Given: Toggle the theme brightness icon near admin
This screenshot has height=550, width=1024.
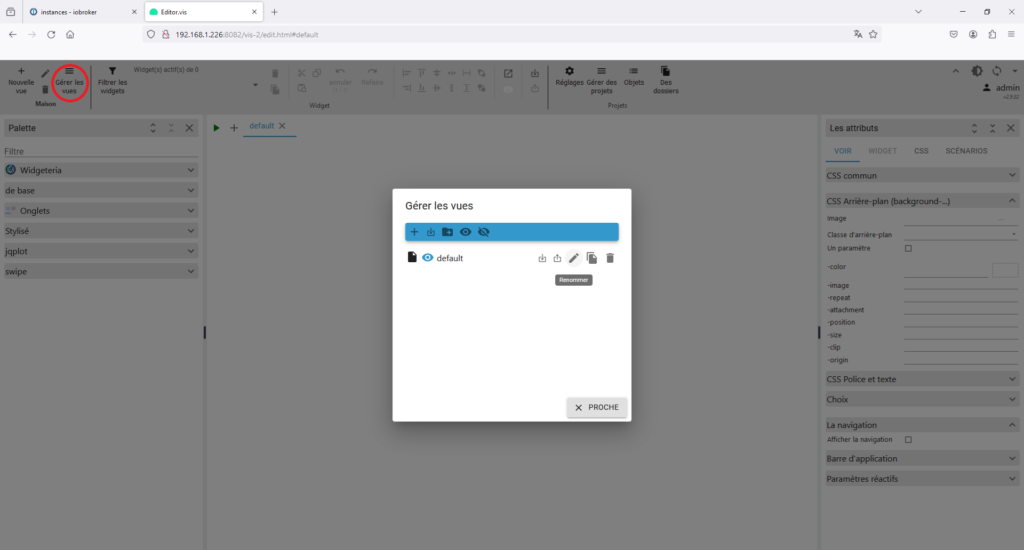Looking at the screenshot, I should [x=977, y=71].
